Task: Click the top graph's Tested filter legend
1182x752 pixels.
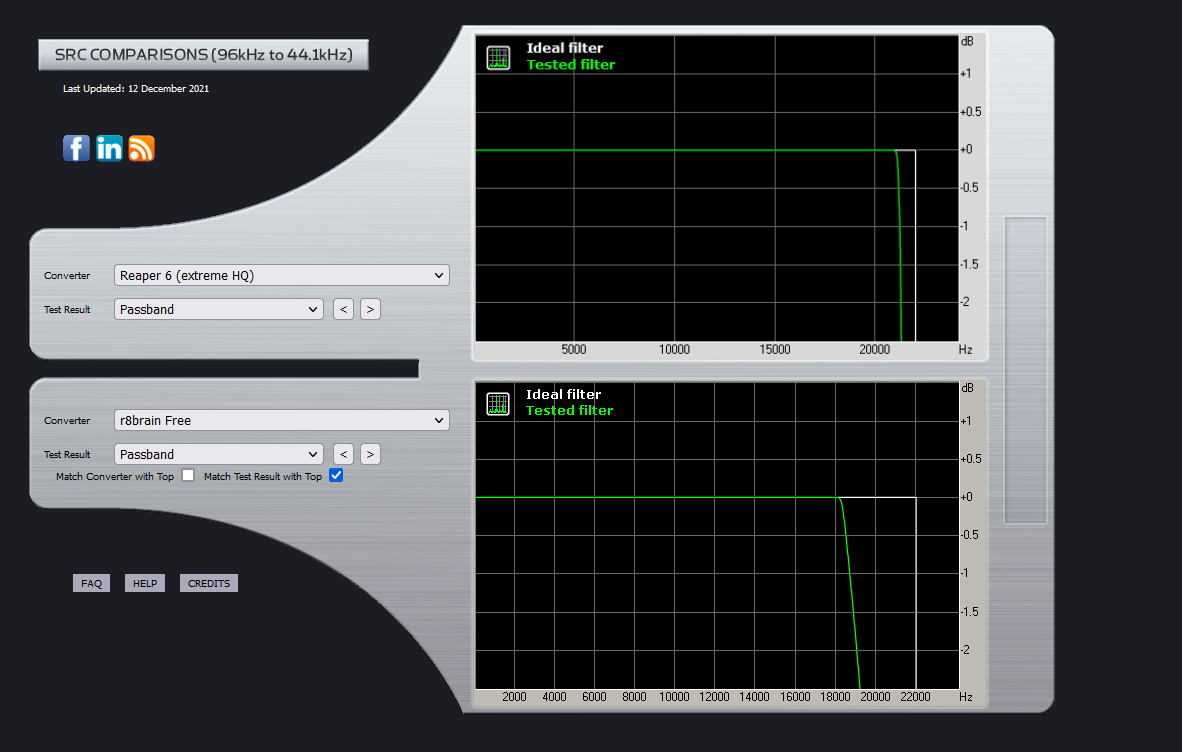Action: pyautogui.click(x=571, y=65)
